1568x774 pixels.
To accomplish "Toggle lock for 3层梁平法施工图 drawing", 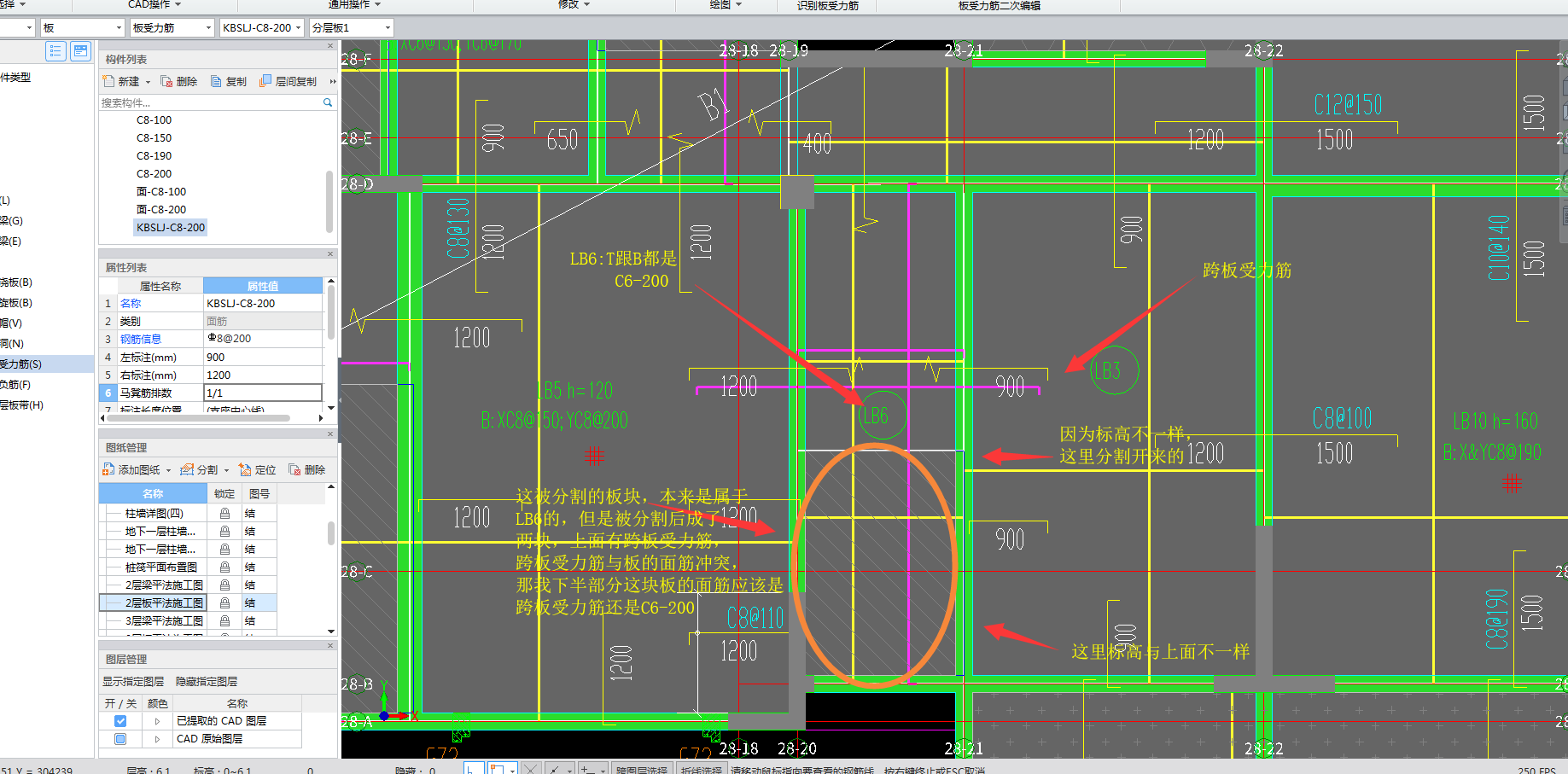I will point(224,620).
